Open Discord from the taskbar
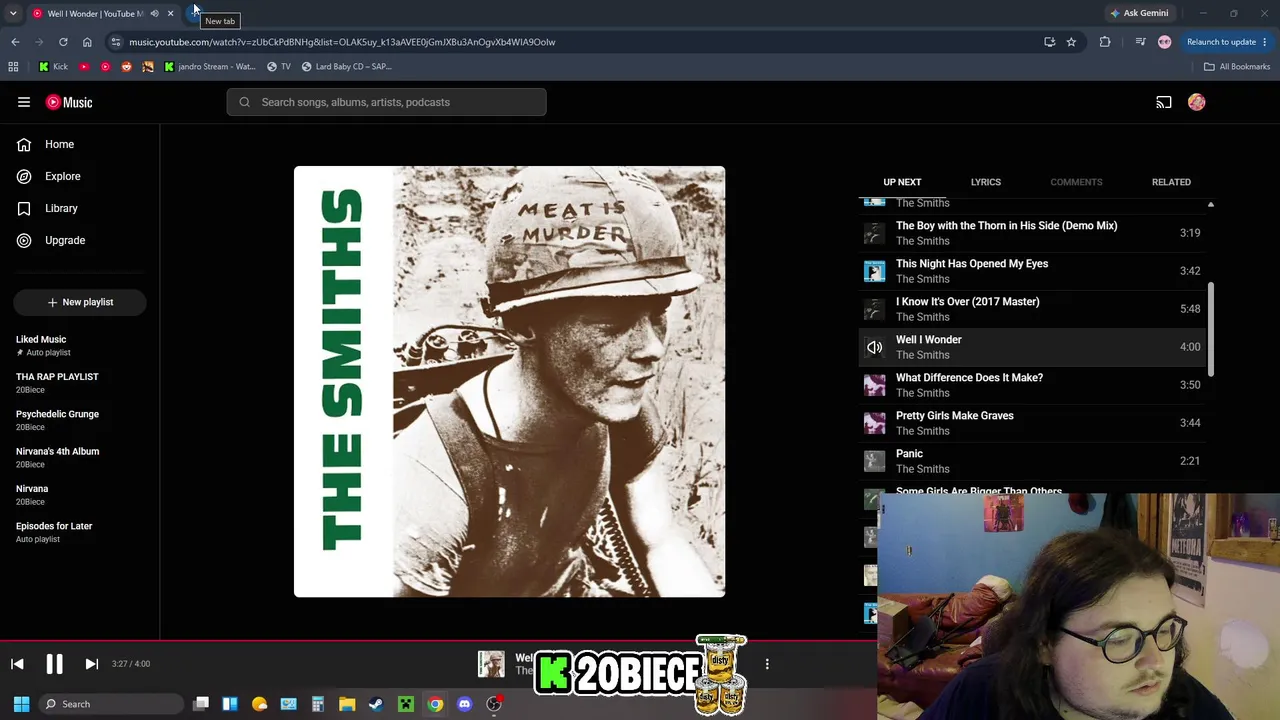 tap(464, 704)
